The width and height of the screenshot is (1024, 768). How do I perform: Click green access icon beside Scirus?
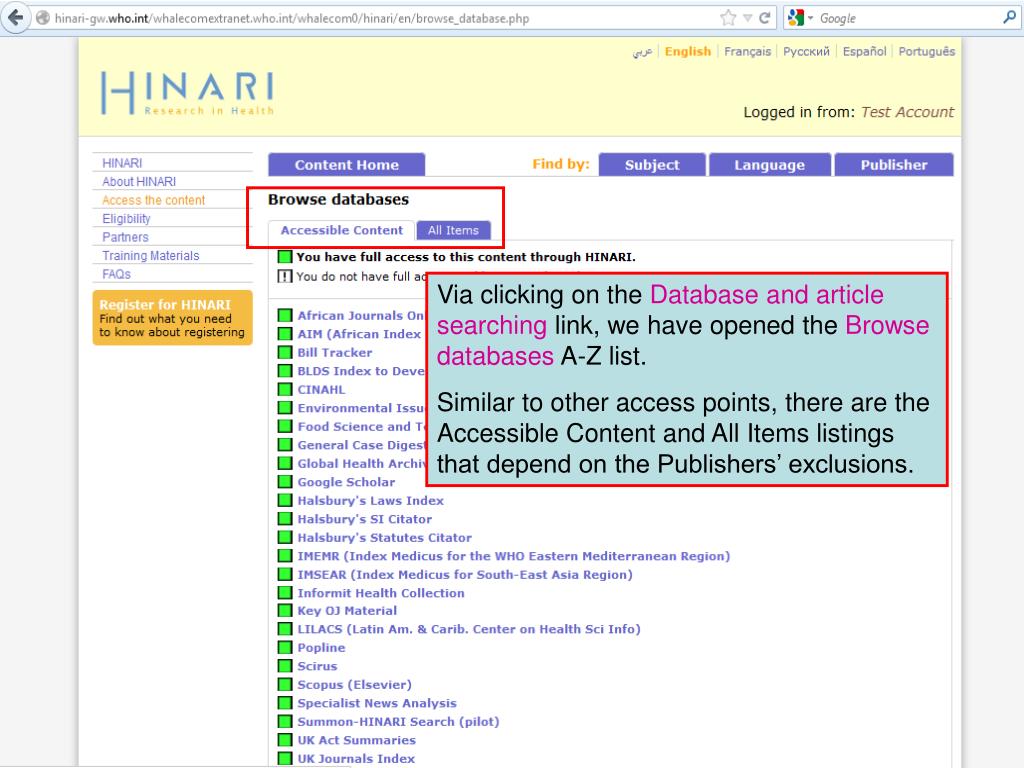coord(285,666)
